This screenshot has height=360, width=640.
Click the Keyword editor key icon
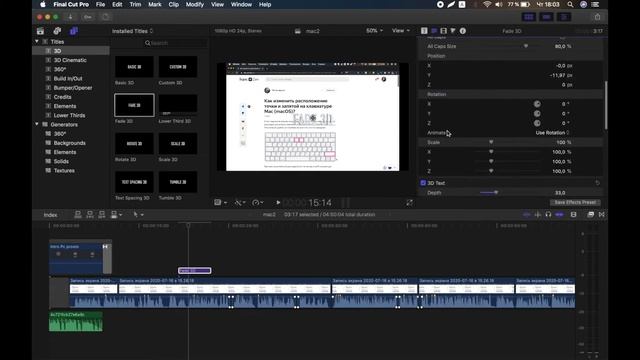87,17
